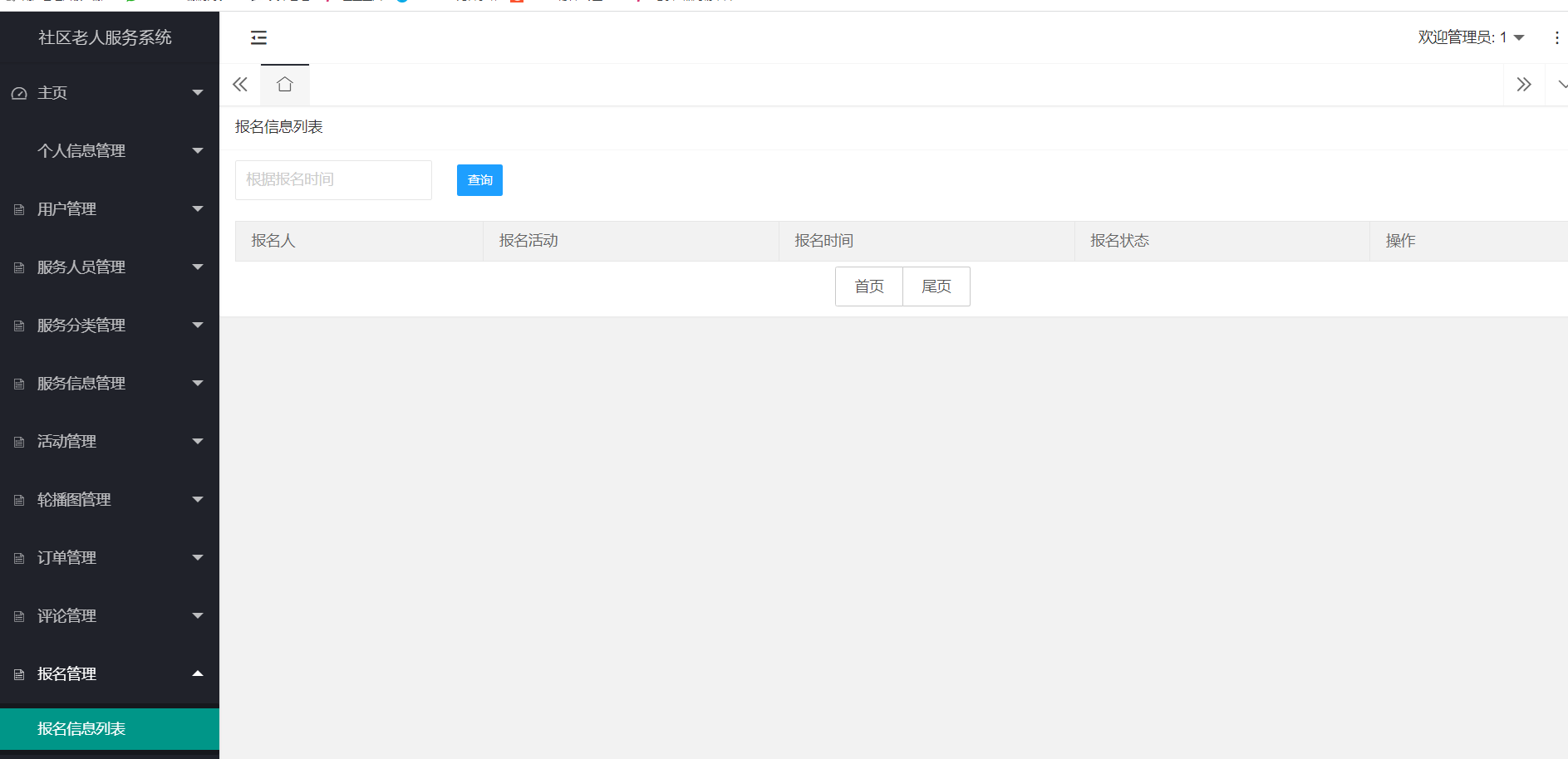This screenshot has height=759, width=1568.
Task: Expand the 服务信息管理 section
Action: 80,383
